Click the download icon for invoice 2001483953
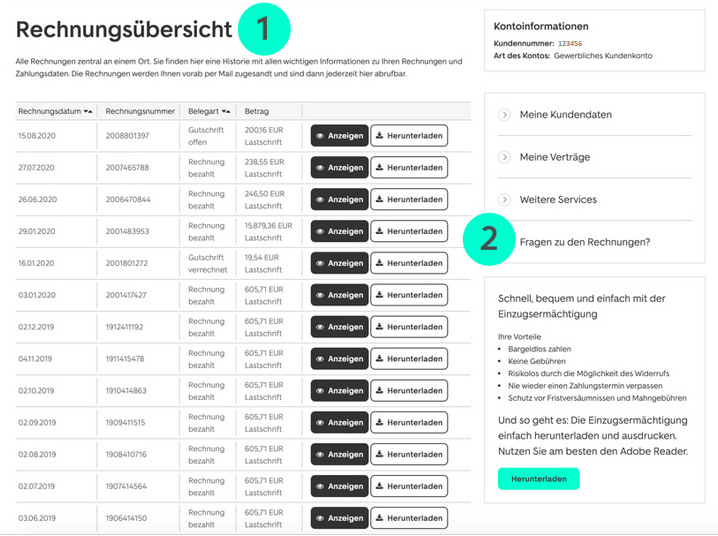718x536 pixels. tap(380, 232)
